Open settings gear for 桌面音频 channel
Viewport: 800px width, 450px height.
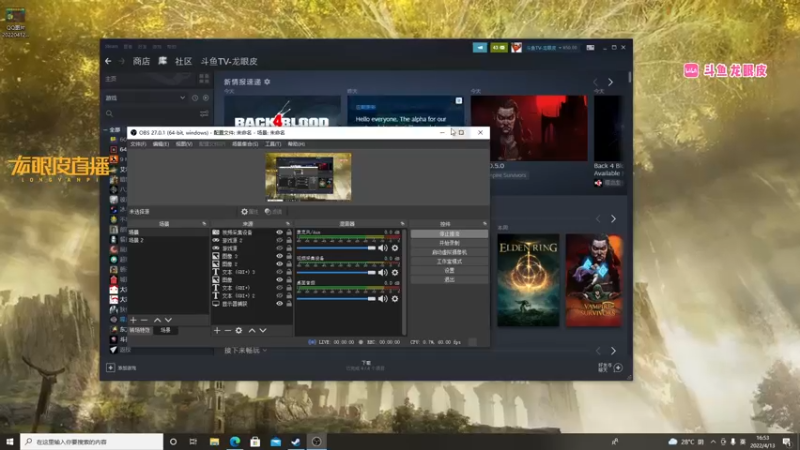click(x=395, y=298)
